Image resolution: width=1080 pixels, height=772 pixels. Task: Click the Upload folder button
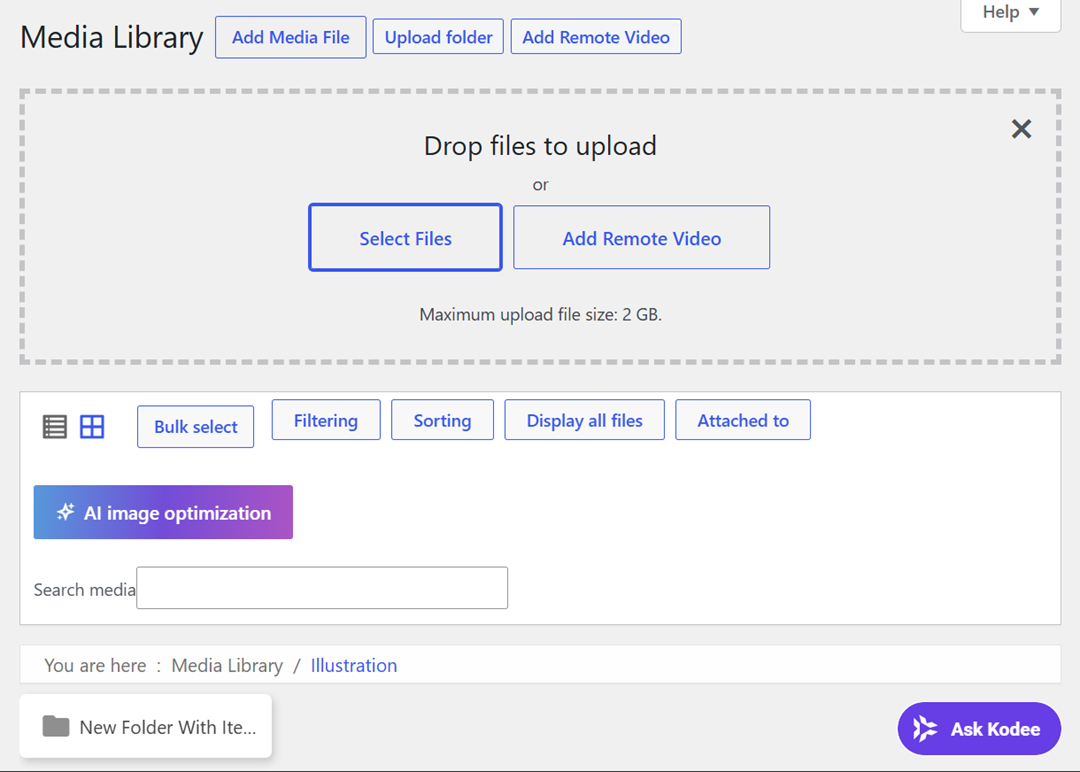(438, 37)
